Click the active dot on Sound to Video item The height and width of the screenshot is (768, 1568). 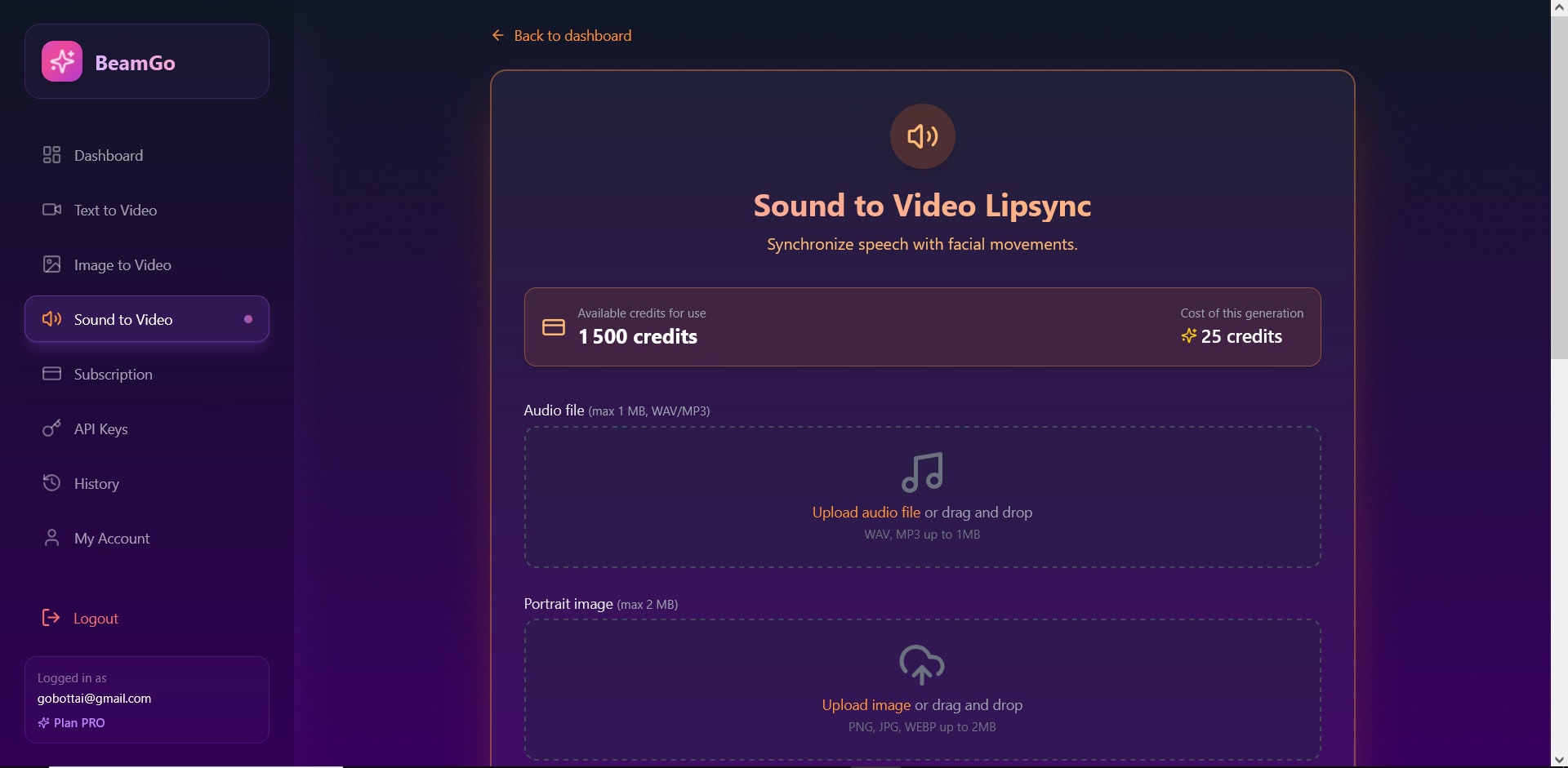tap(248, 319)
